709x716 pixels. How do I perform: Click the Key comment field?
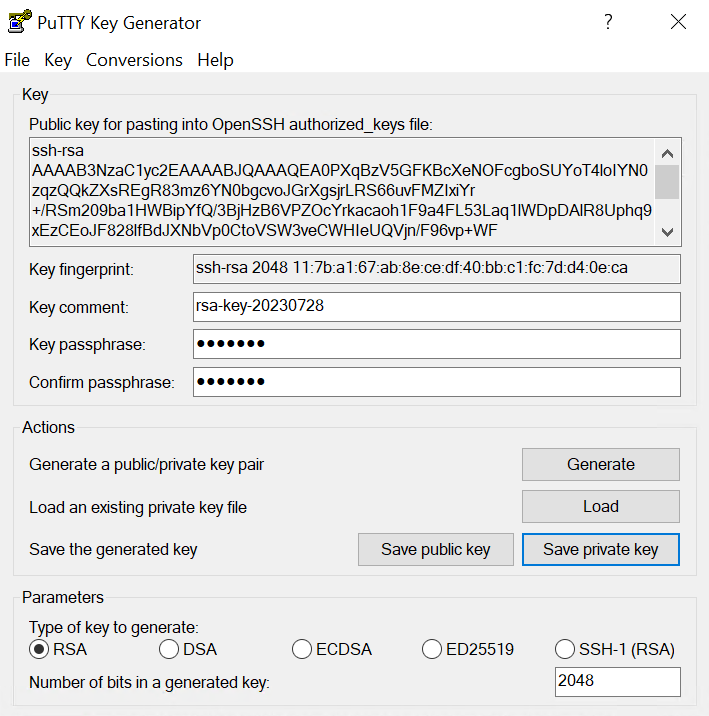436,307
